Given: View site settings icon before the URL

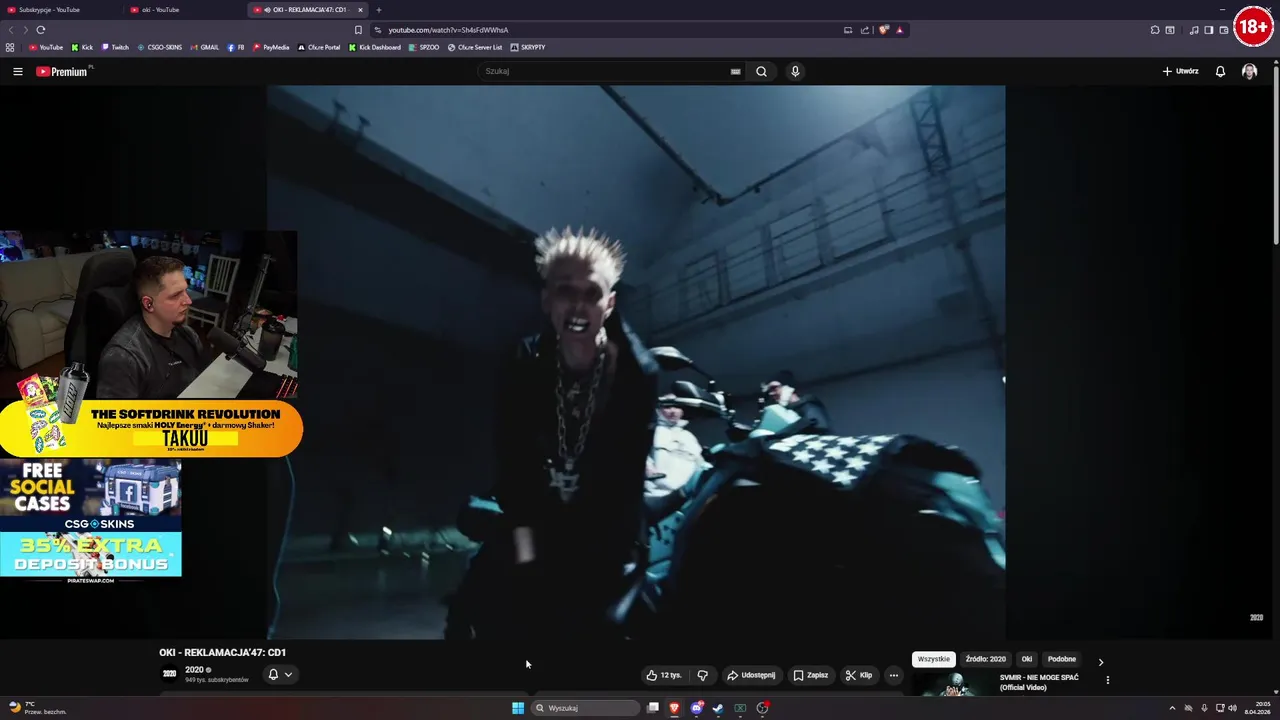Looking at the screenshot, I should click(x=377, y=30).
